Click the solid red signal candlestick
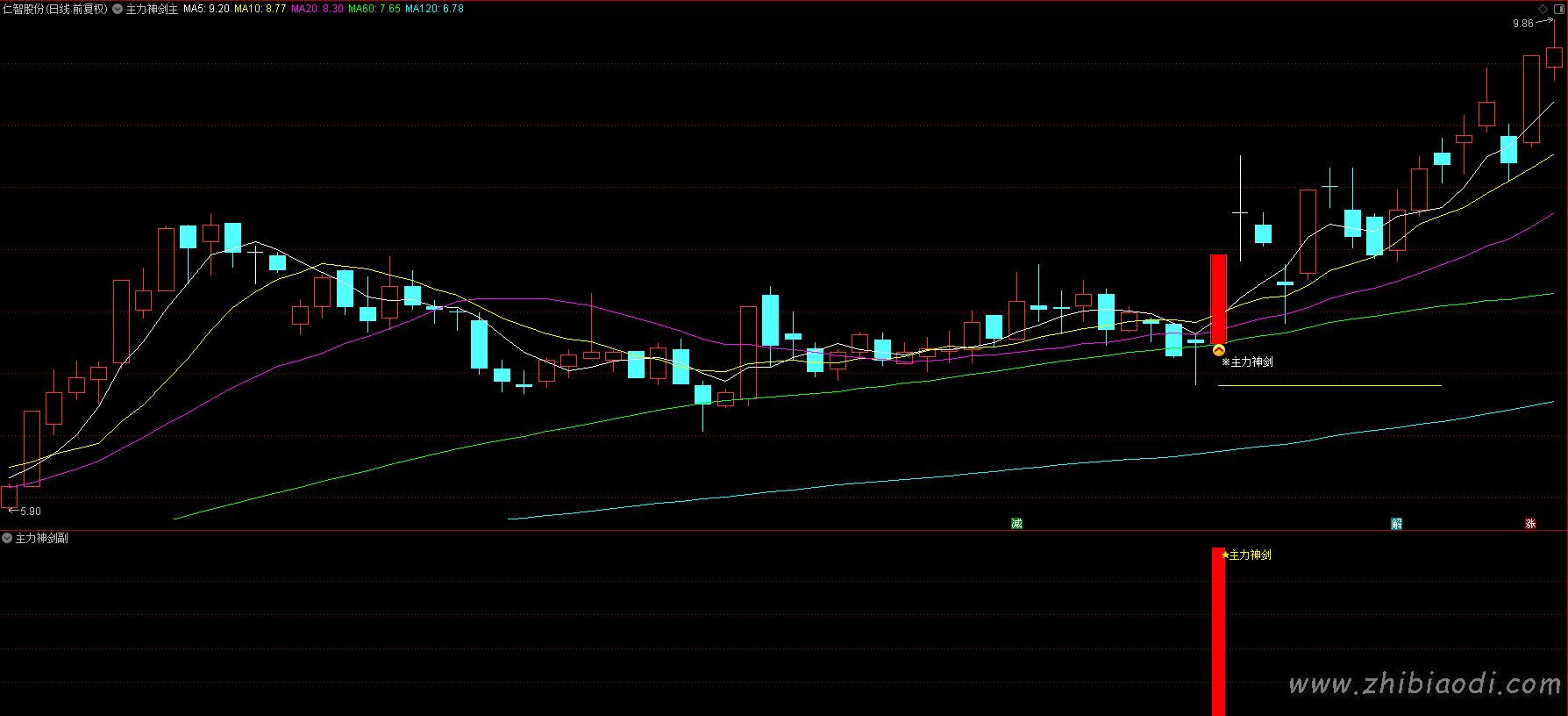The height and width of the screenshot is (716, 1568). [1218, 298]
